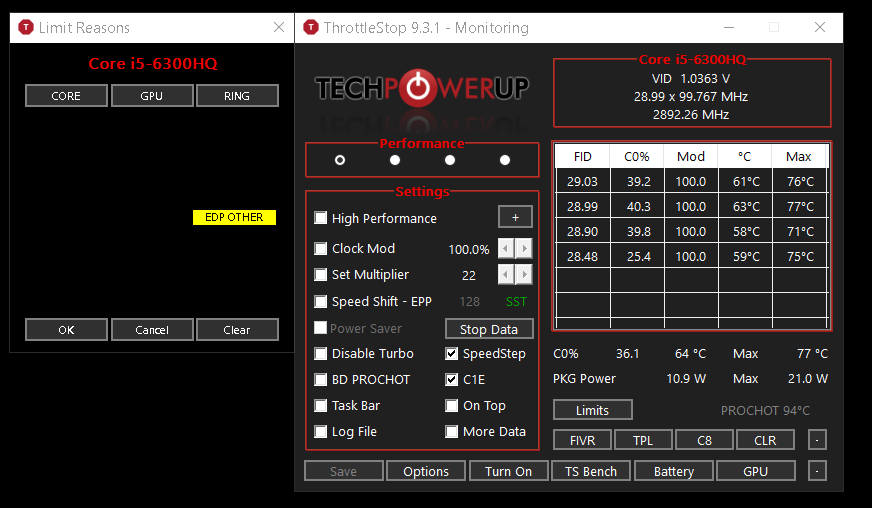This screenshot has height=508, width=872.
Task: Click the CLR button to reset max values
Action: 765,440
